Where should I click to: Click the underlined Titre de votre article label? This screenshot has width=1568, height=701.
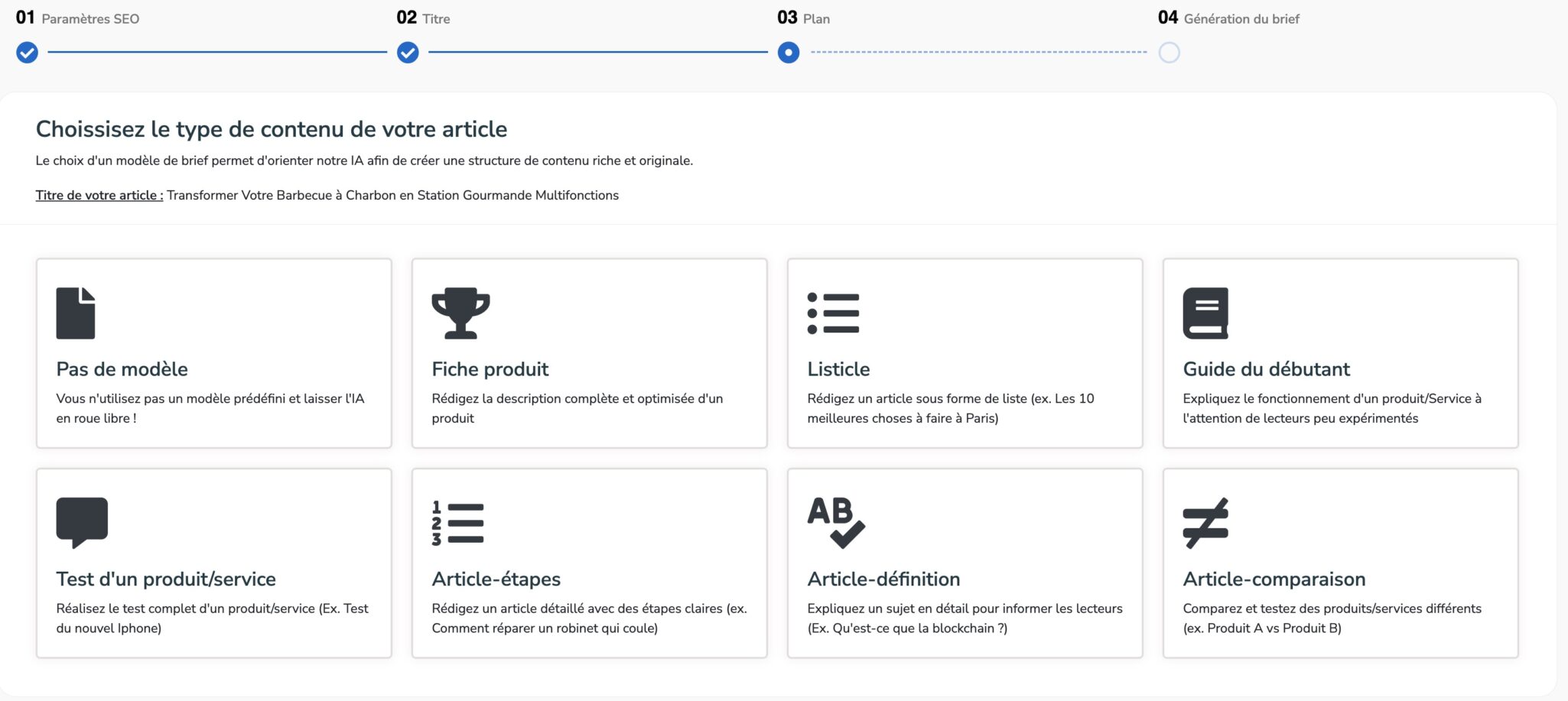pos(99,196)
